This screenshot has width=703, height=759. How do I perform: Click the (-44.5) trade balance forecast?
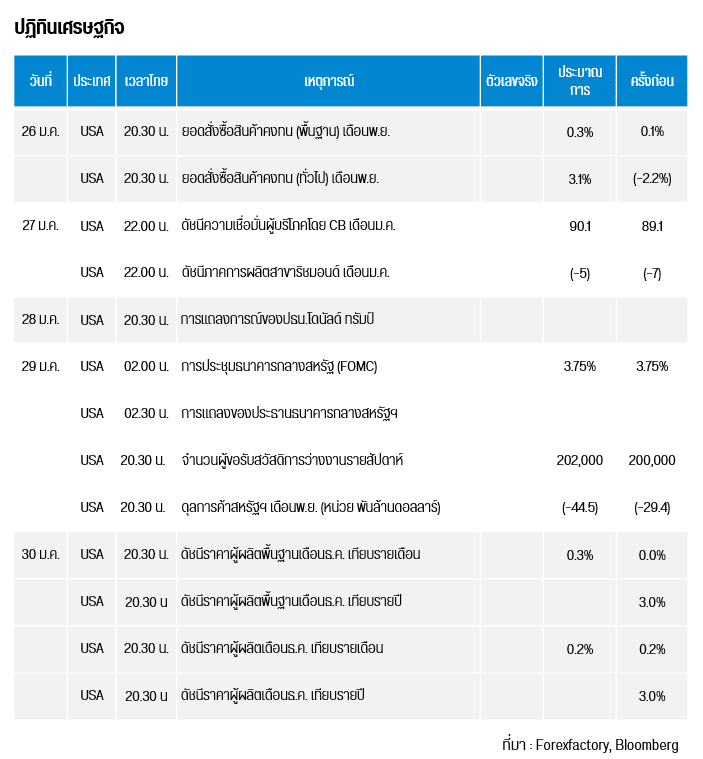[579, 507]
